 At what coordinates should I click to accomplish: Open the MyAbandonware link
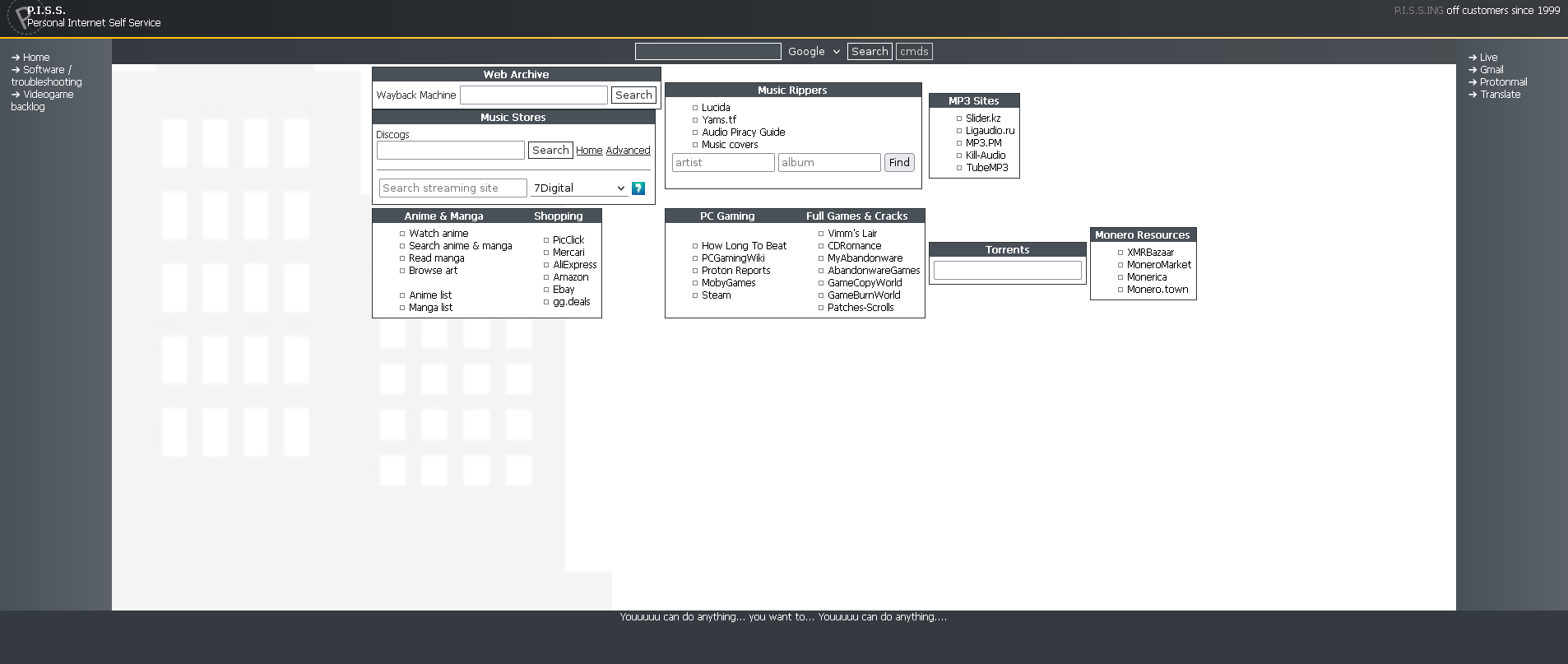(x=865, y=258)
